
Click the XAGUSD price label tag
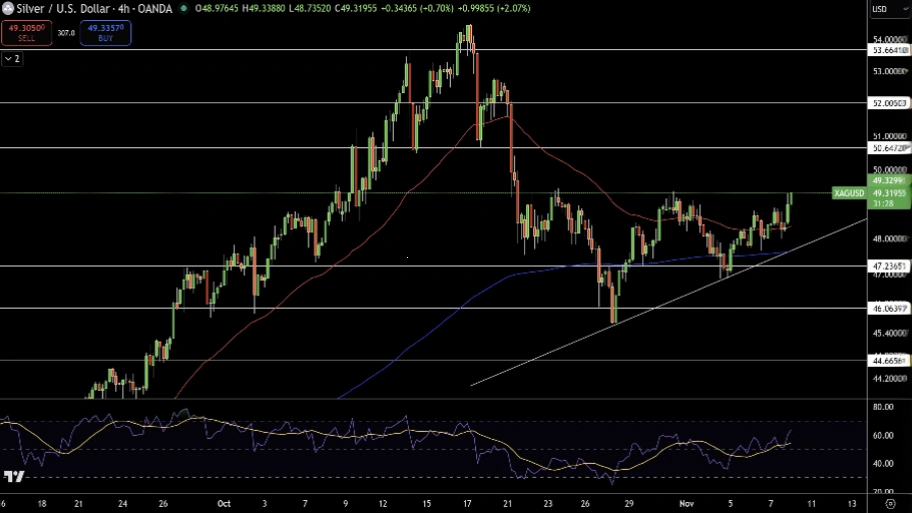(848, 192)
